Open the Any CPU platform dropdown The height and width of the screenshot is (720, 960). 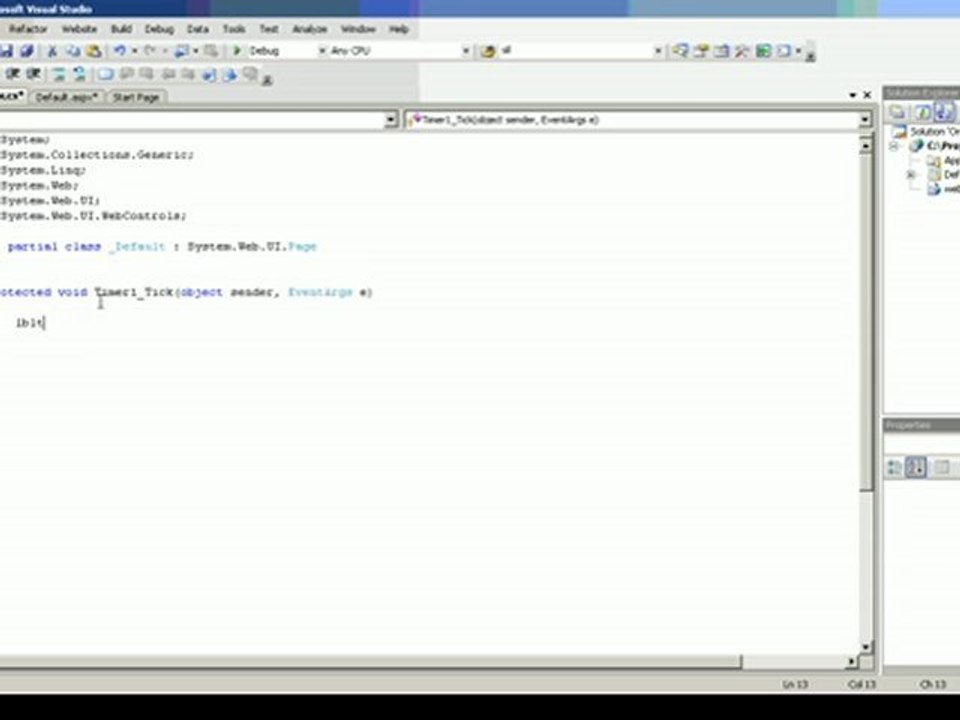(466, 51)
